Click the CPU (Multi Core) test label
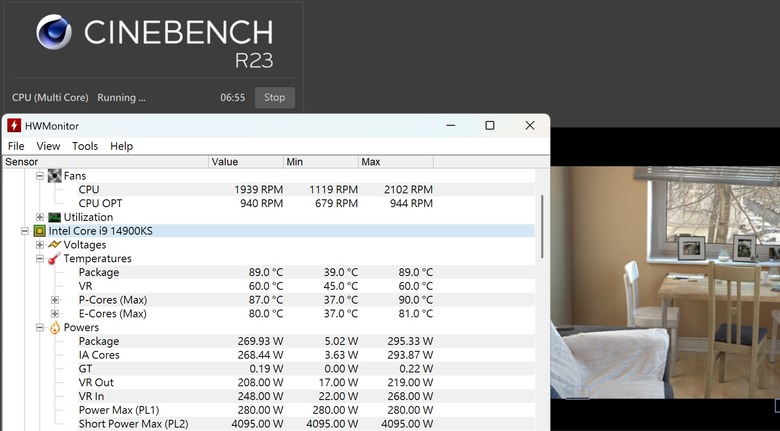 point(50,98)
